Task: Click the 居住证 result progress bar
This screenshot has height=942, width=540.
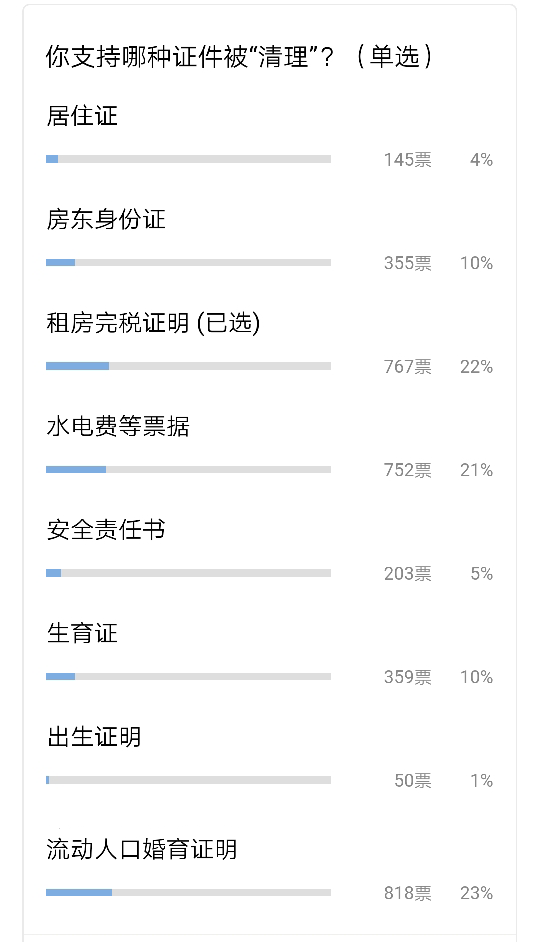Action: [x=188, y=159]
